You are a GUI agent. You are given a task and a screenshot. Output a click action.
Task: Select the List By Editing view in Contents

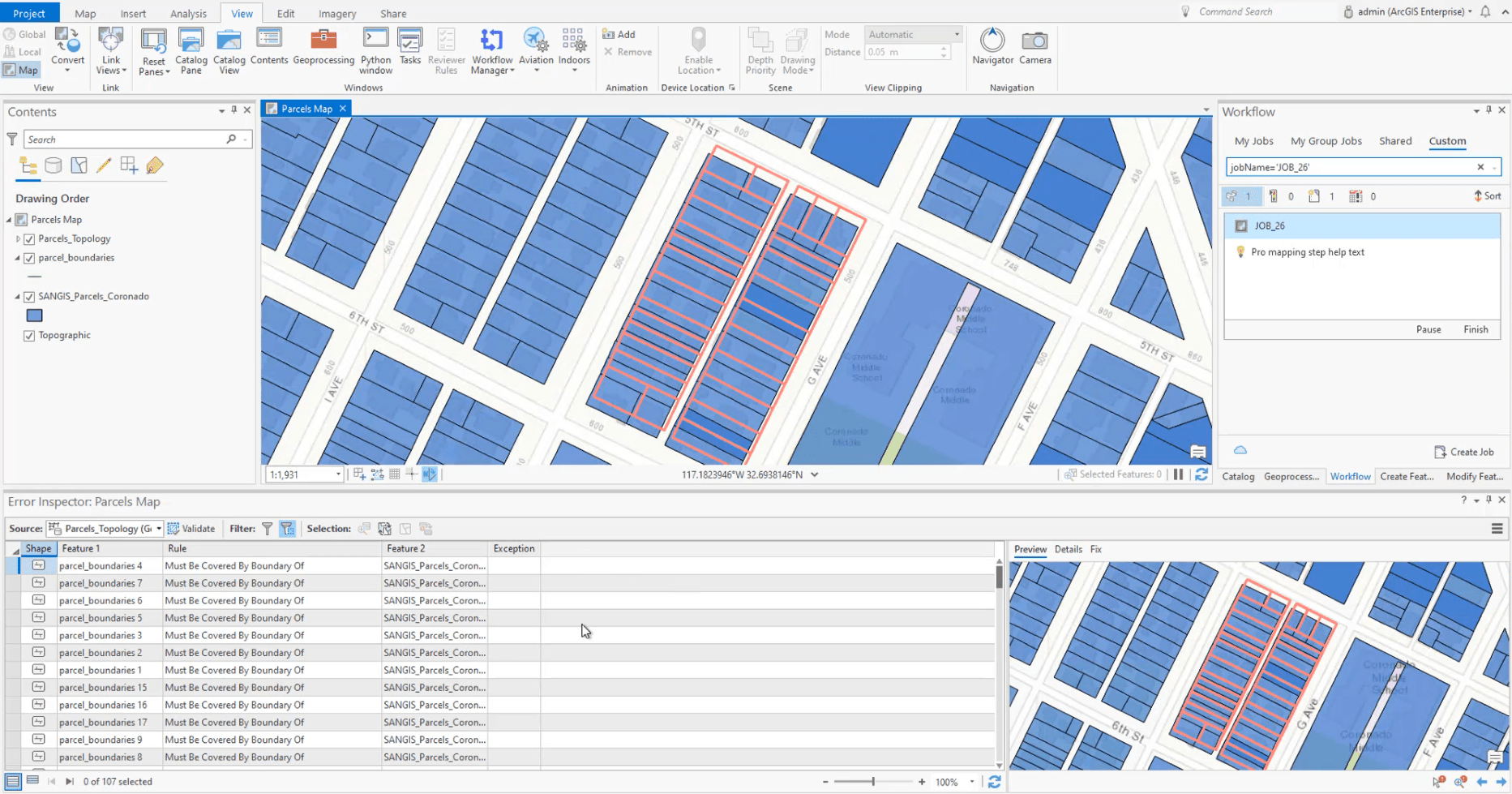(103, 165)
